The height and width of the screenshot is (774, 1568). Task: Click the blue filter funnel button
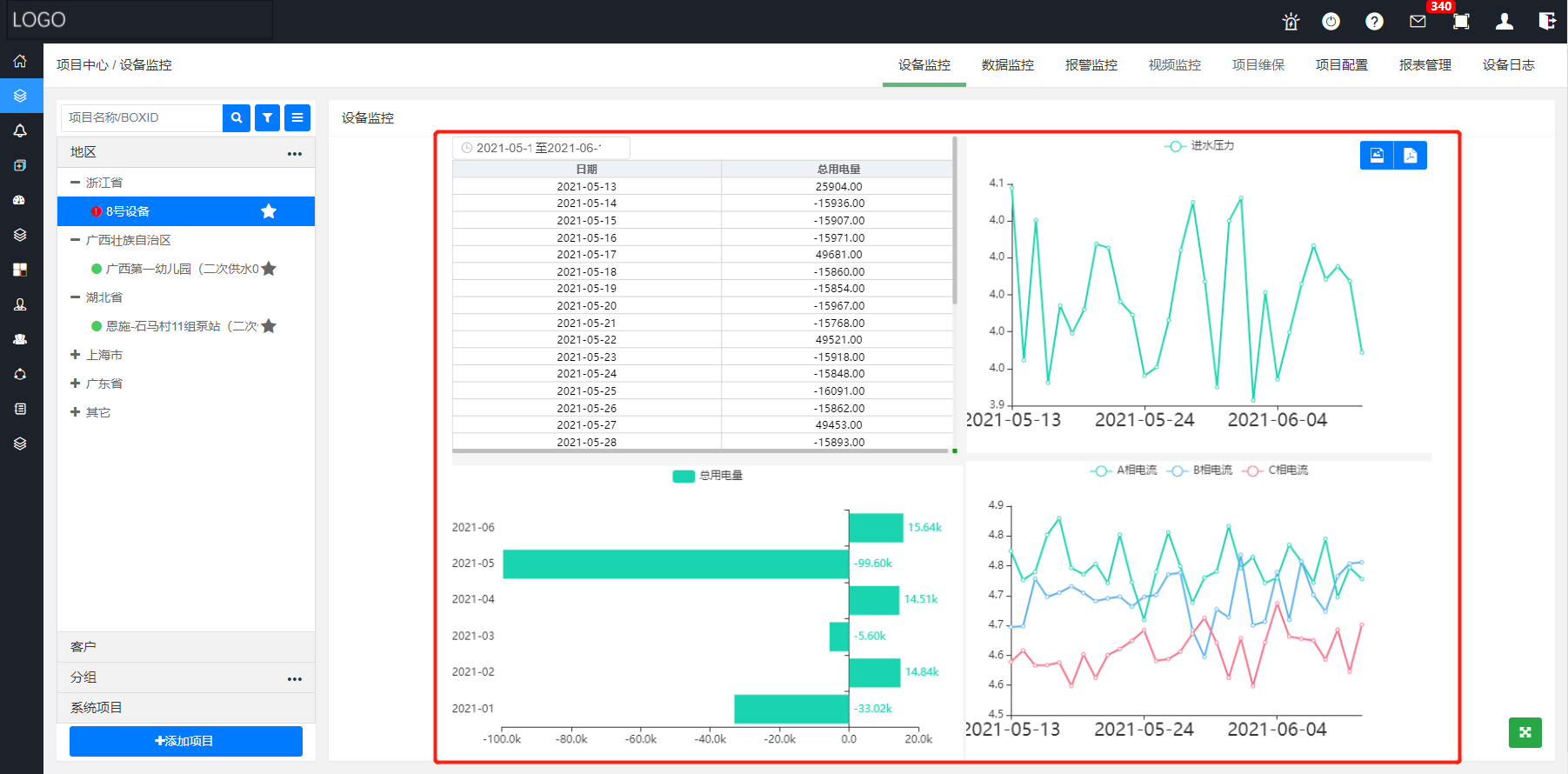point(267,117)
